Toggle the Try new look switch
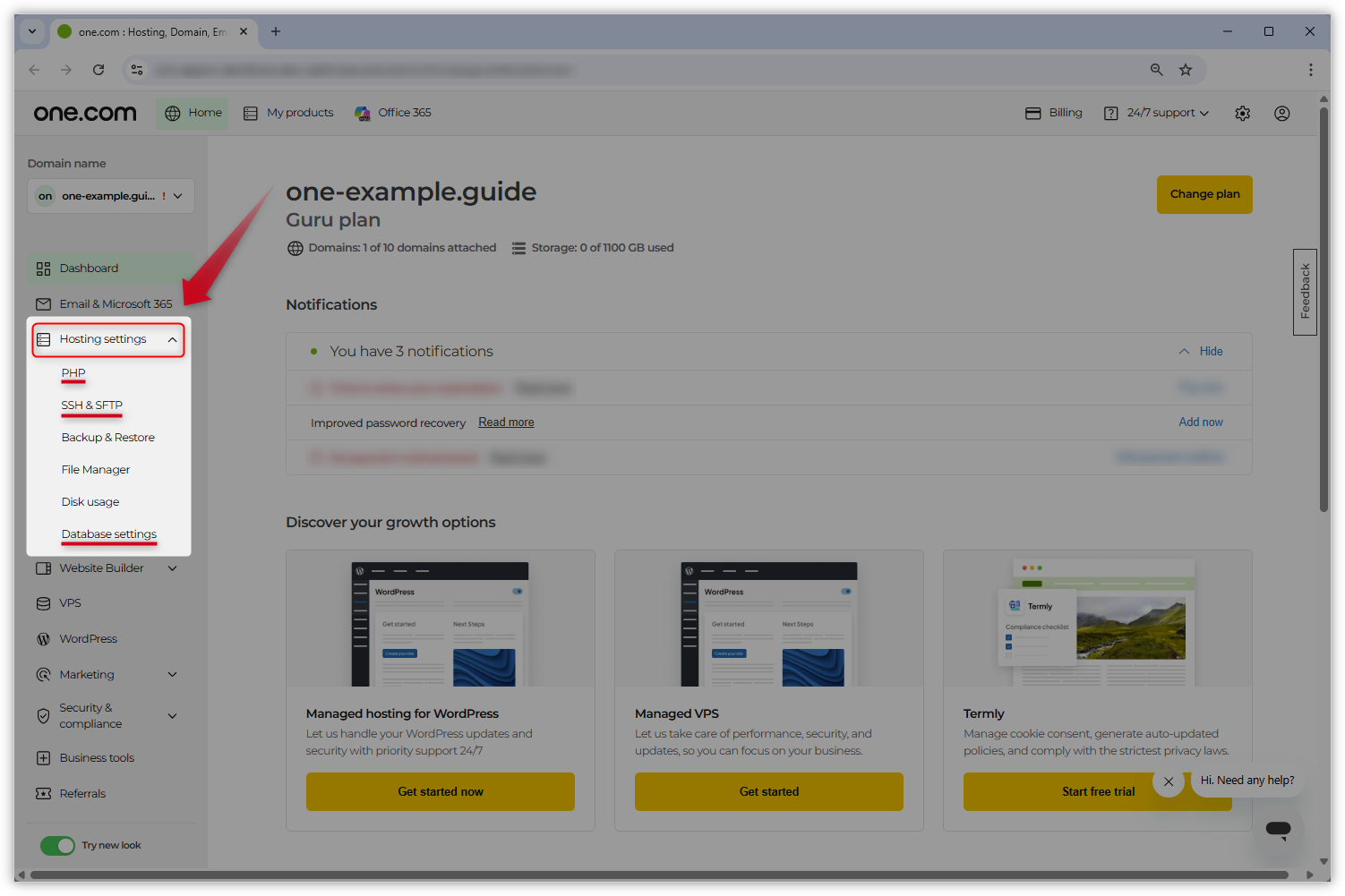 point(58,846)
